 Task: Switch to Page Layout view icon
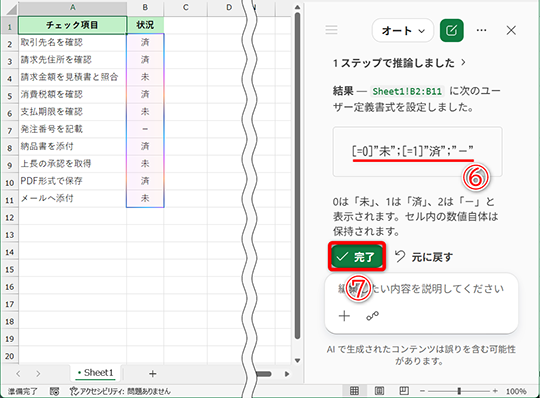click(379, 391)
